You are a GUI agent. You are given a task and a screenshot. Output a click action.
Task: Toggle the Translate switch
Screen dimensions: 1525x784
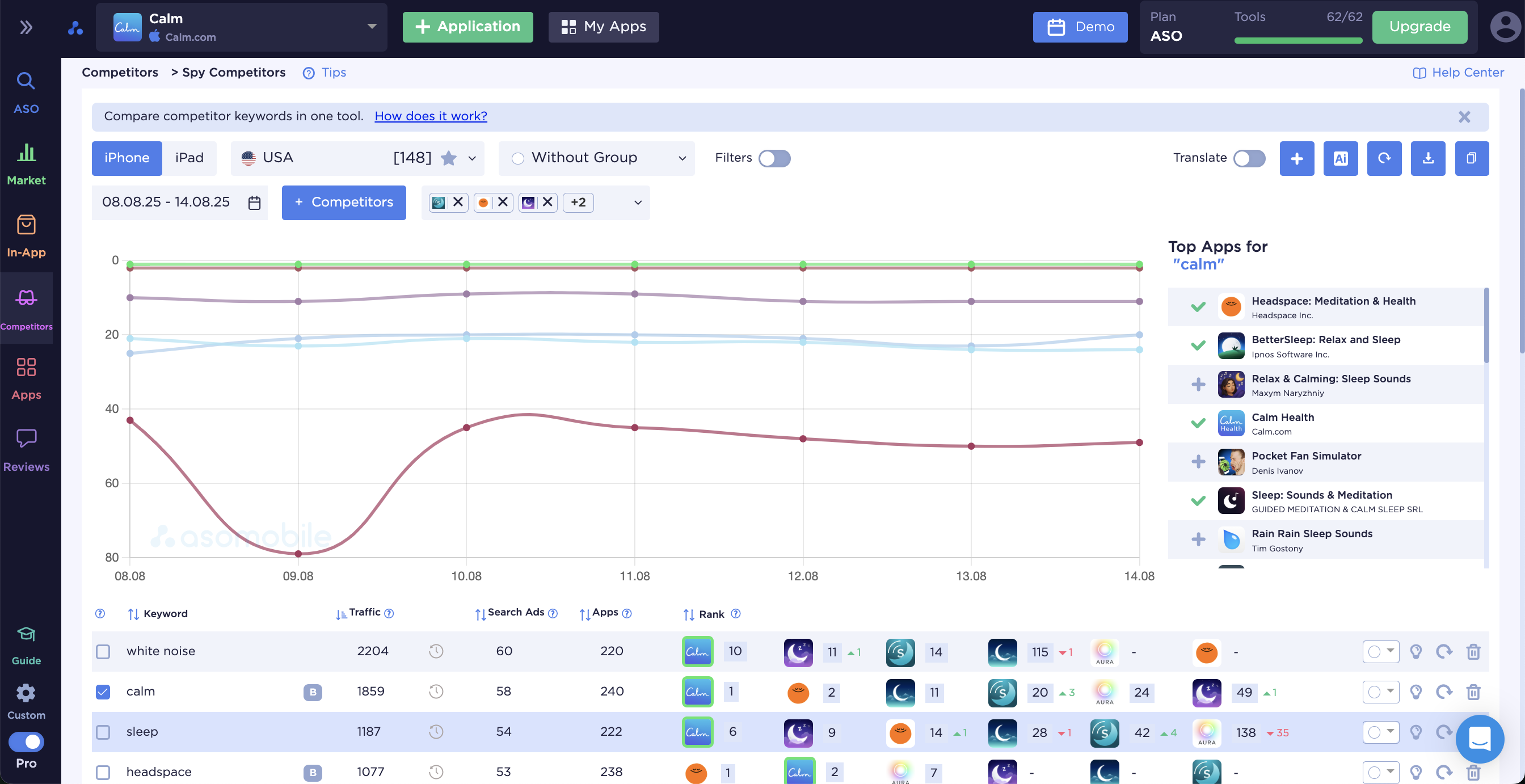(x=1249, y=158)
